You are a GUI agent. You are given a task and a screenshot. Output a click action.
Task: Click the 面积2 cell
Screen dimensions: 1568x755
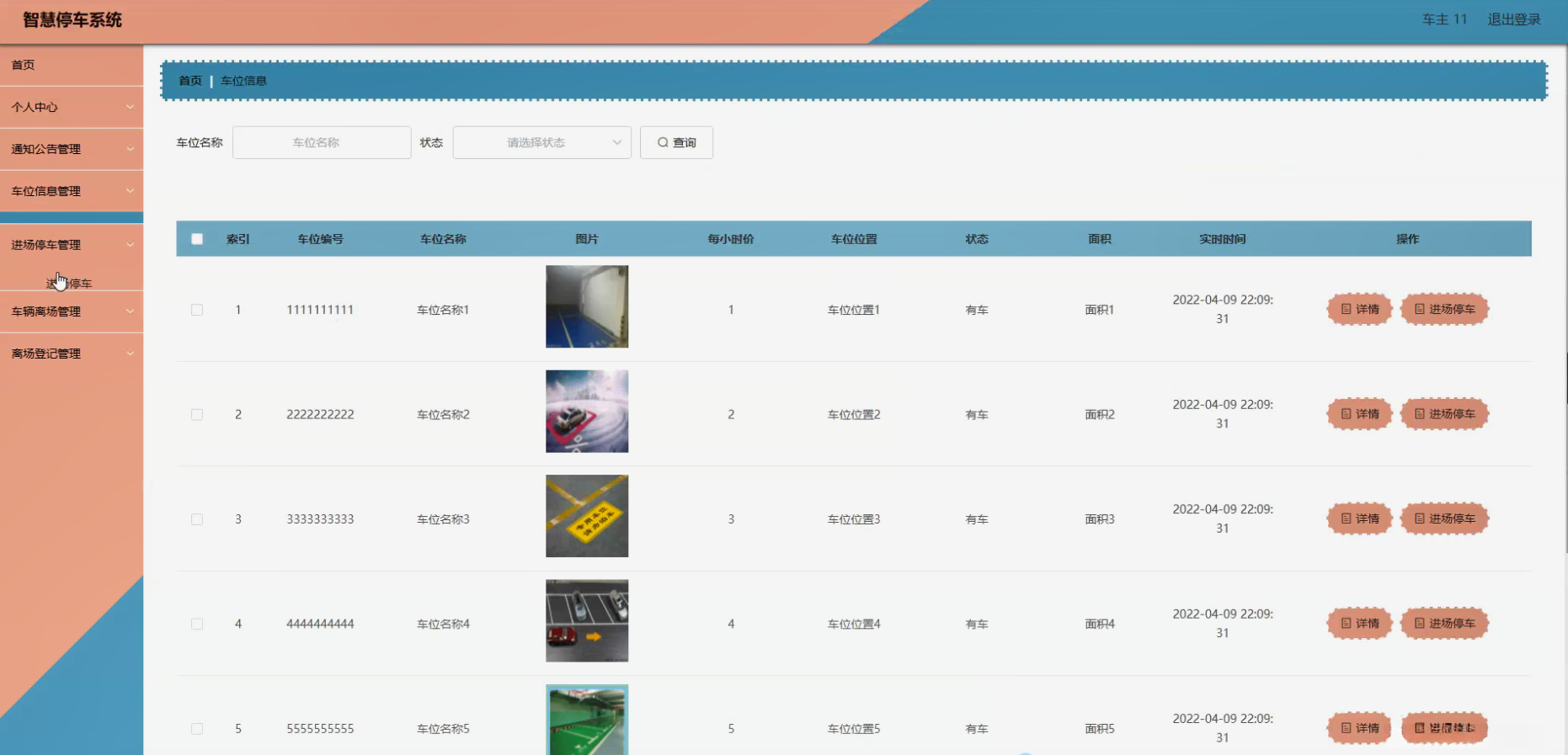(x=1100, y=414)
